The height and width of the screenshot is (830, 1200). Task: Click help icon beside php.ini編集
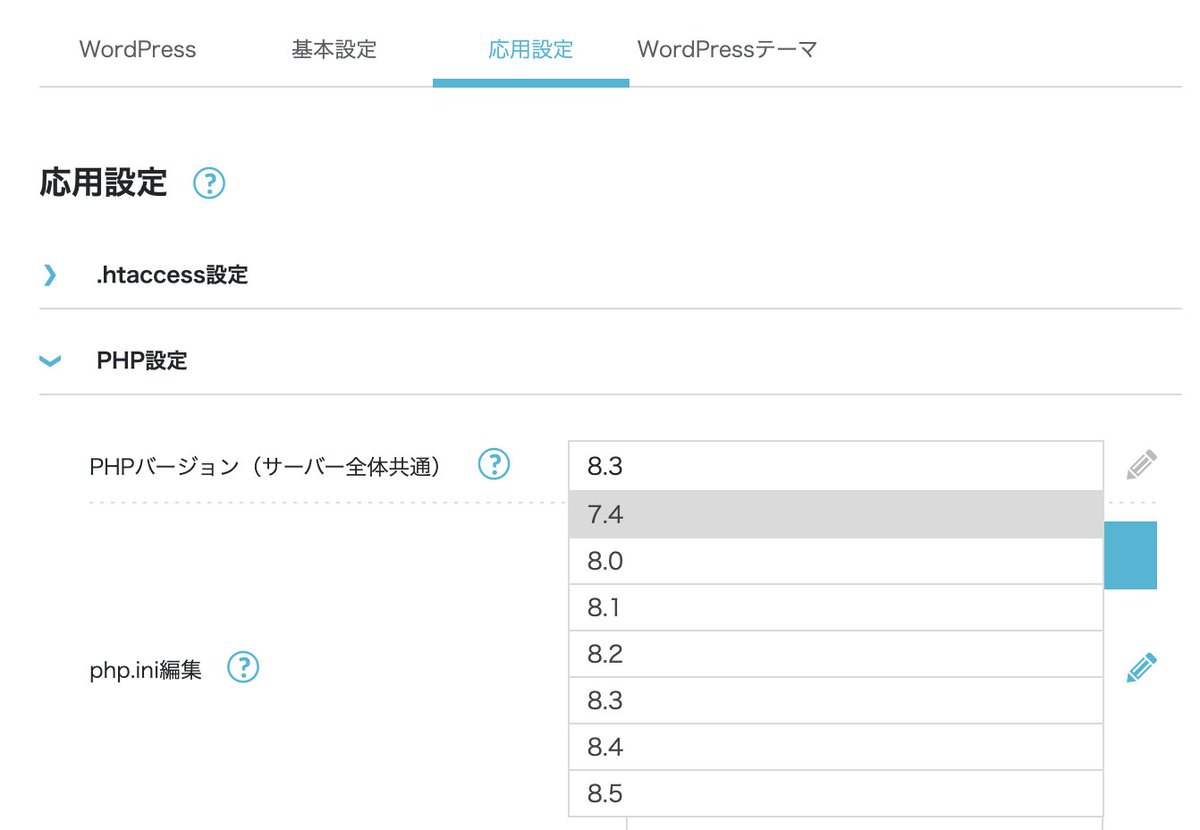point(243,667)
